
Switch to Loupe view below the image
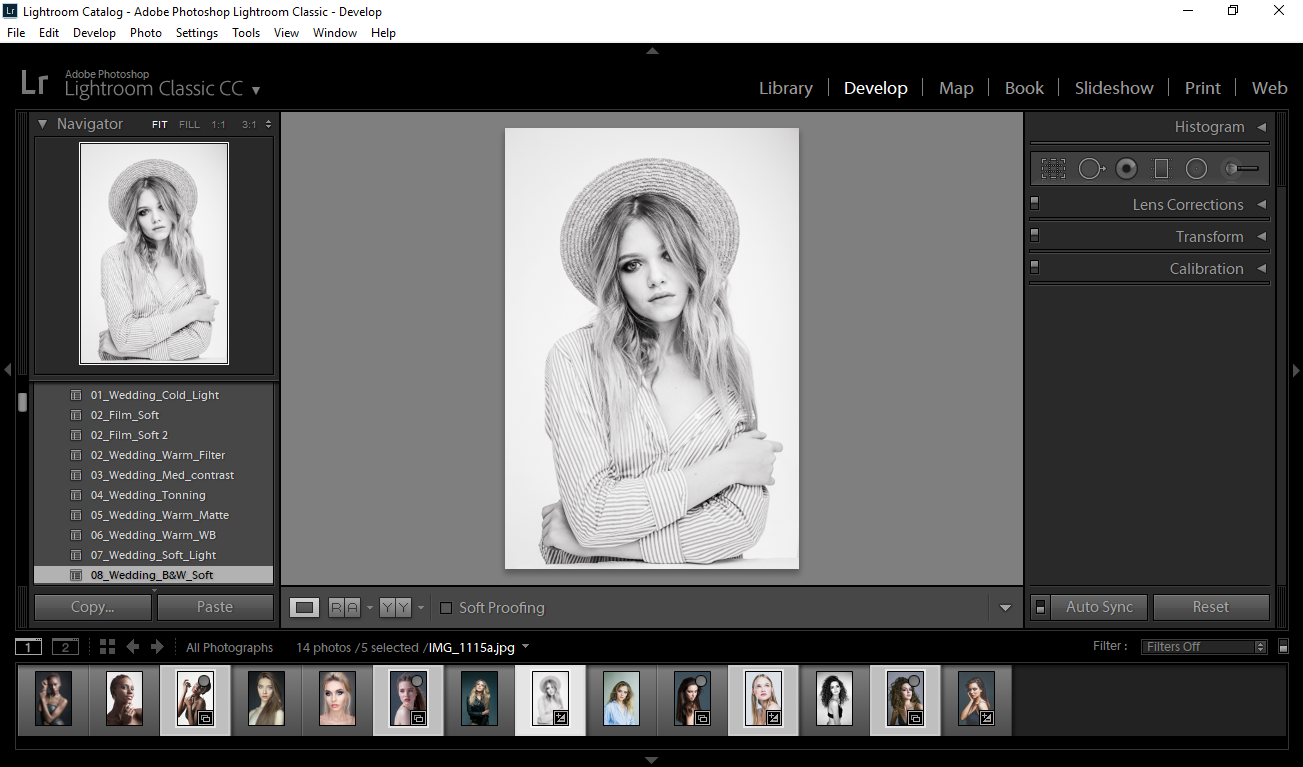click(304, 607)
